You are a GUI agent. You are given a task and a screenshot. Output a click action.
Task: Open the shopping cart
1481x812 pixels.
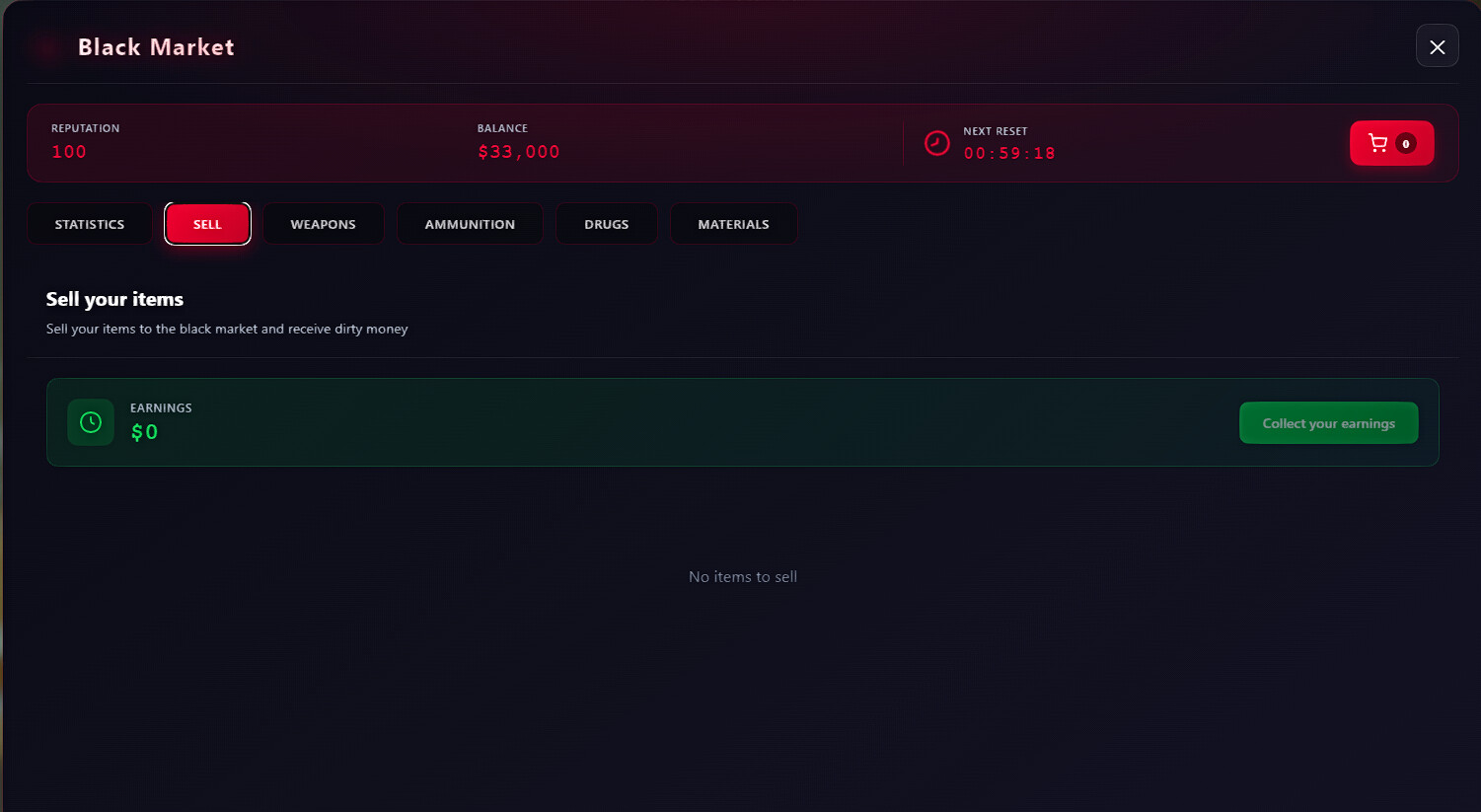point(1379,143)
